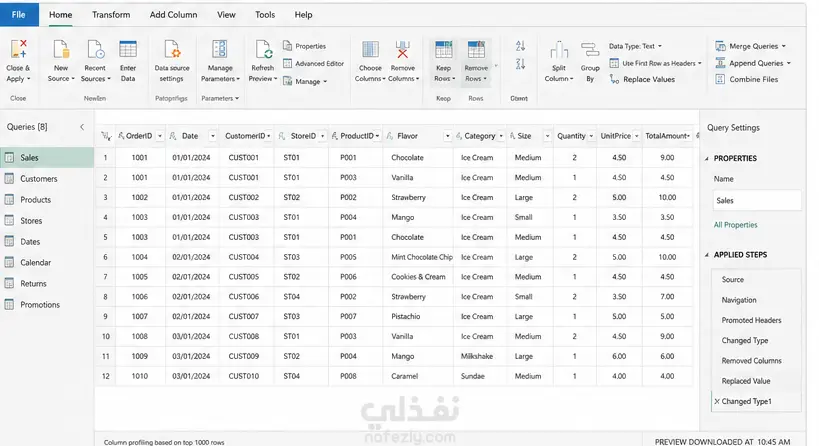Delete the Changed Type1 step
The image size is (819, 446).
tap(717, 401)
